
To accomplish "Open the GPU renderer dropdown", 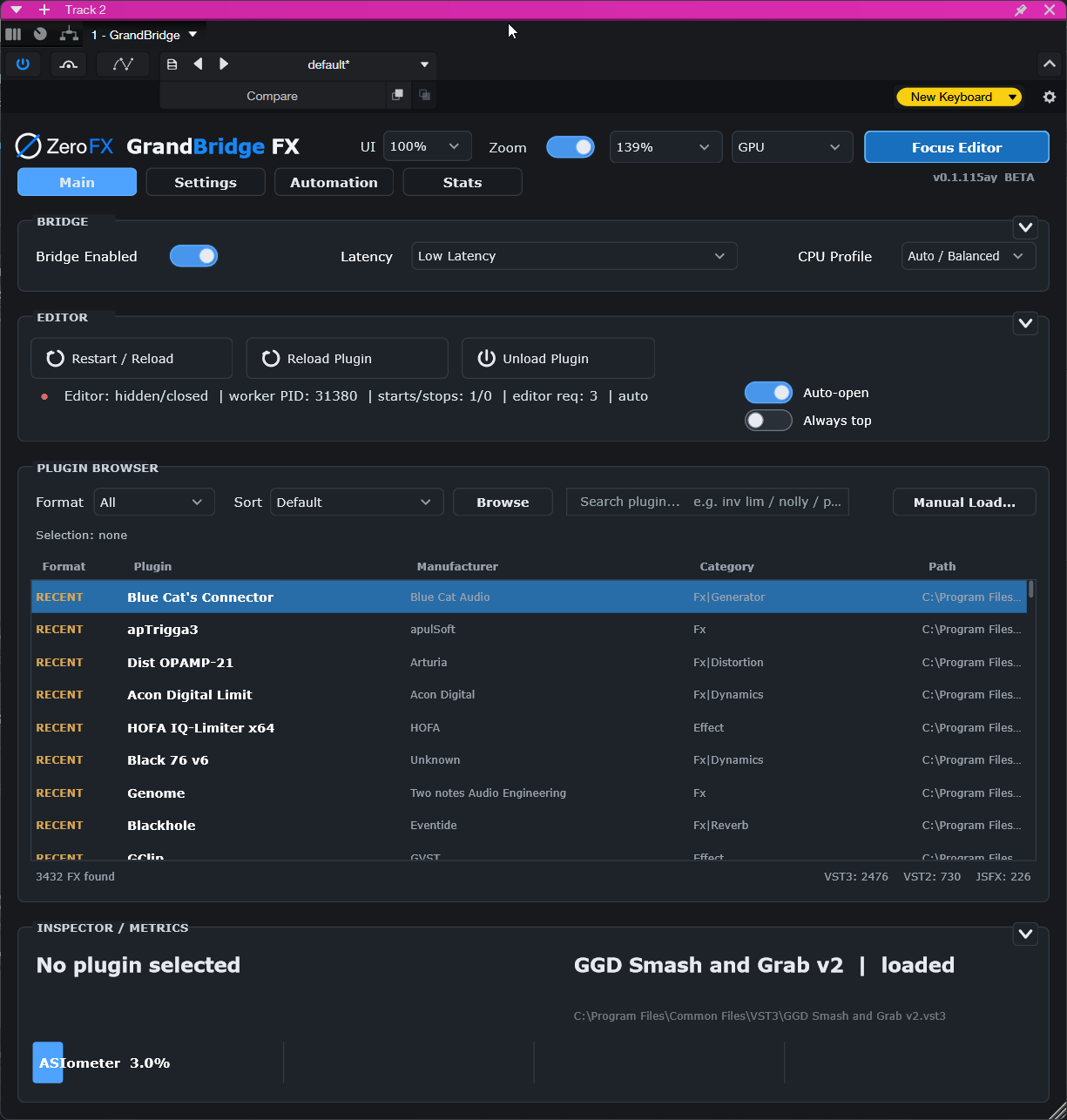I will (x=792, y=147).
